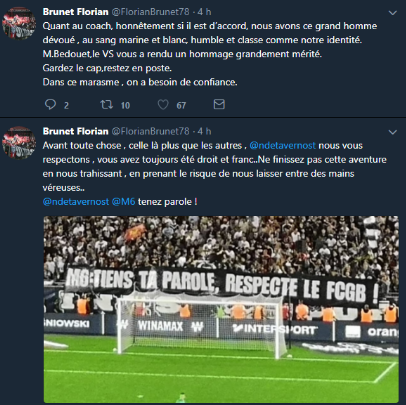Open Brunet Florian avatar on second tweet

(x=19, y=143)
